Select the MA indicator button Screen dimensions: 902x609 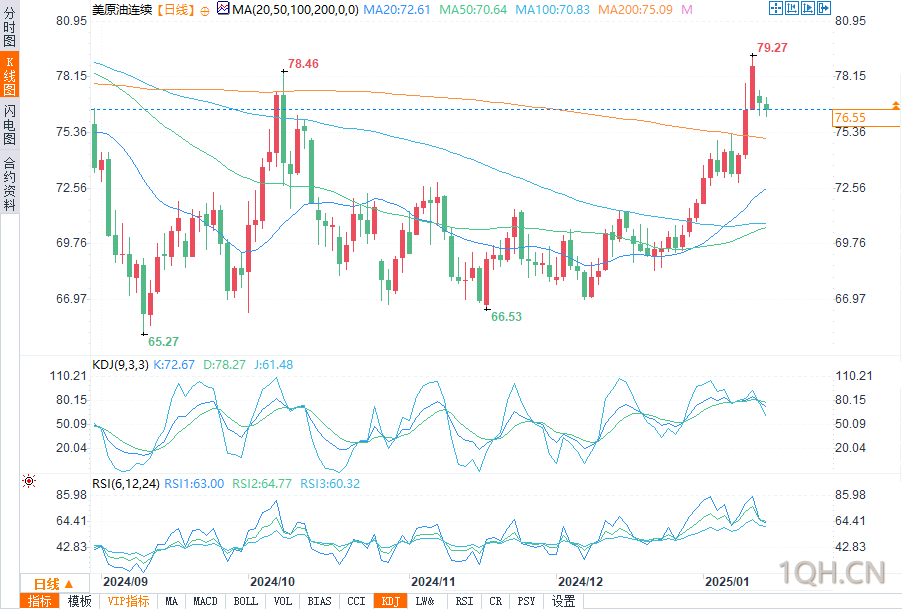coord(171,602)
